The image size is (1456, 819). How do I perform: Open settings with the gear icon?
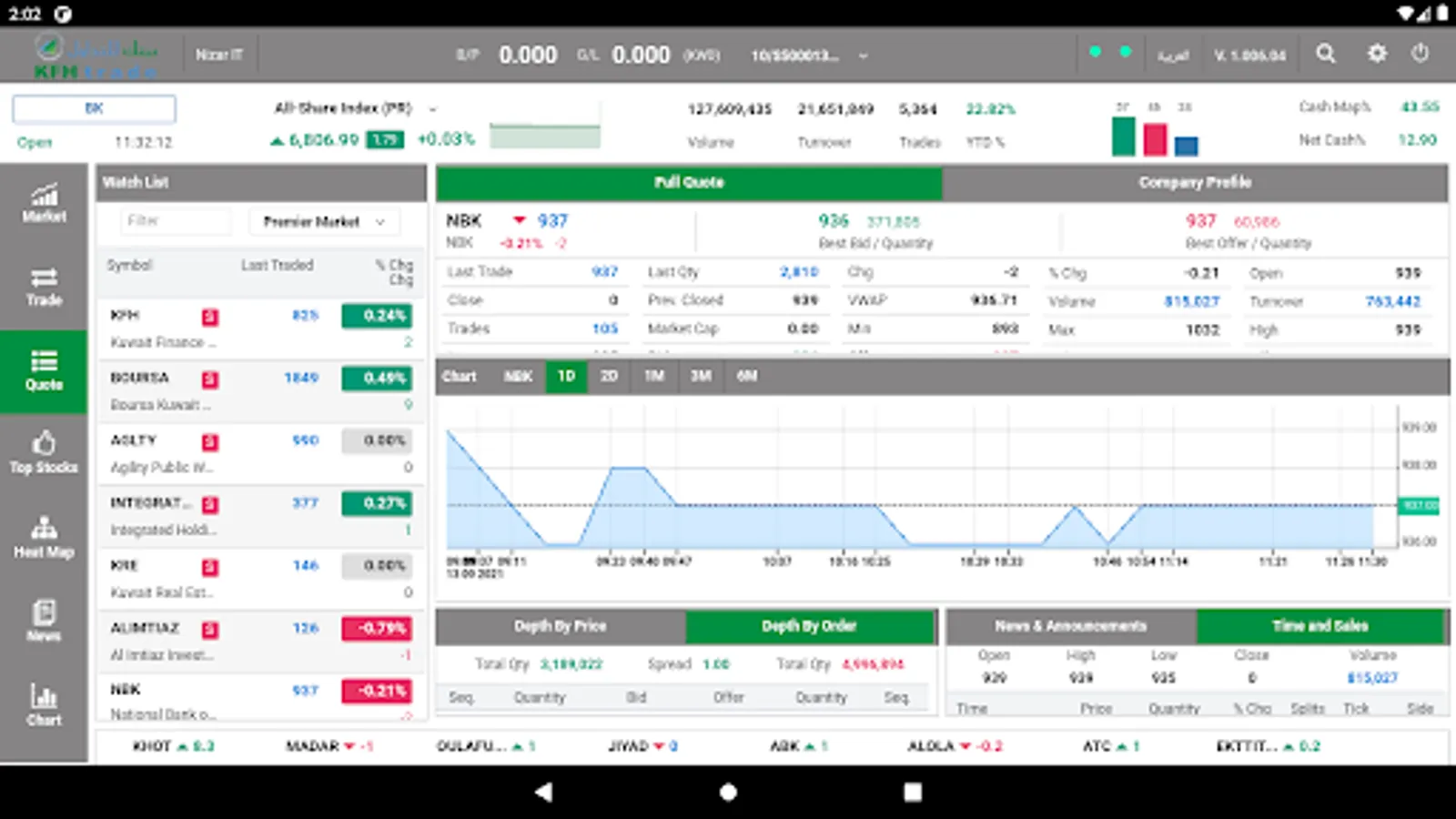(x=1377, y=54)
